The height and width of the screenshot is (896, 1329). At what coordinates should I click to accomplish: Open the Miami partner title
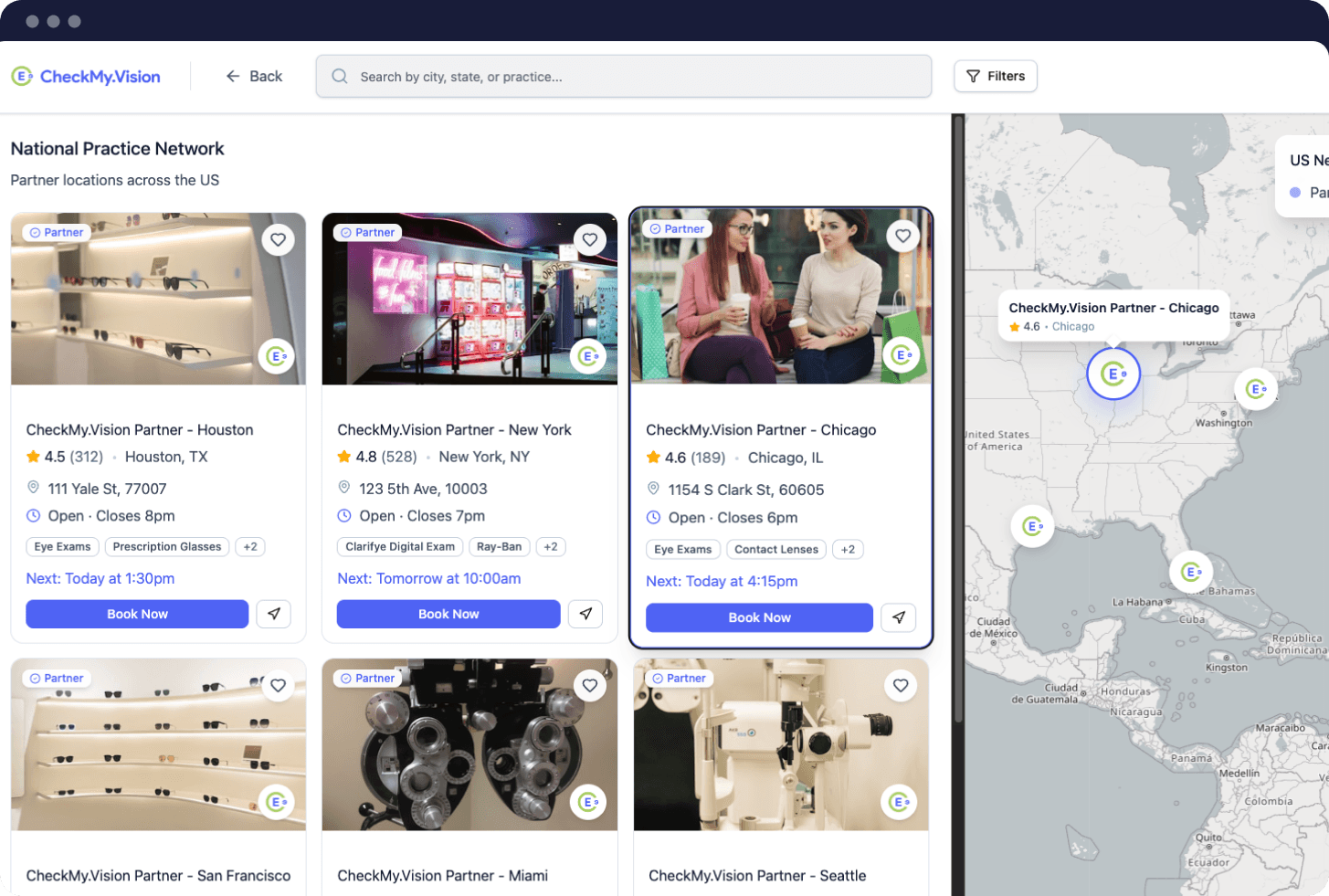tap(443, 876)
